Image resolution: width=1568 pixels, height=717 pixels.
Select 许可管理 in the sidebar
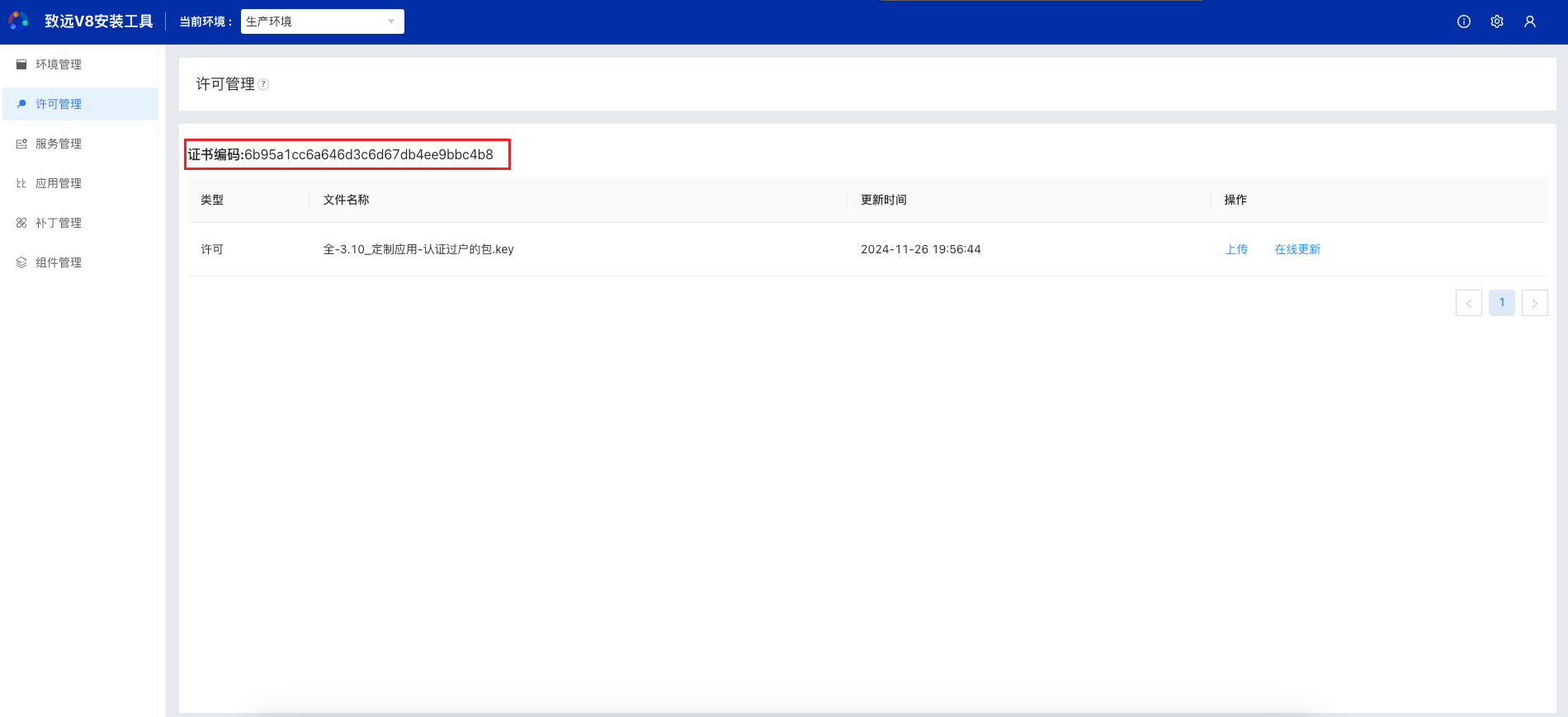tap(59, 104)
